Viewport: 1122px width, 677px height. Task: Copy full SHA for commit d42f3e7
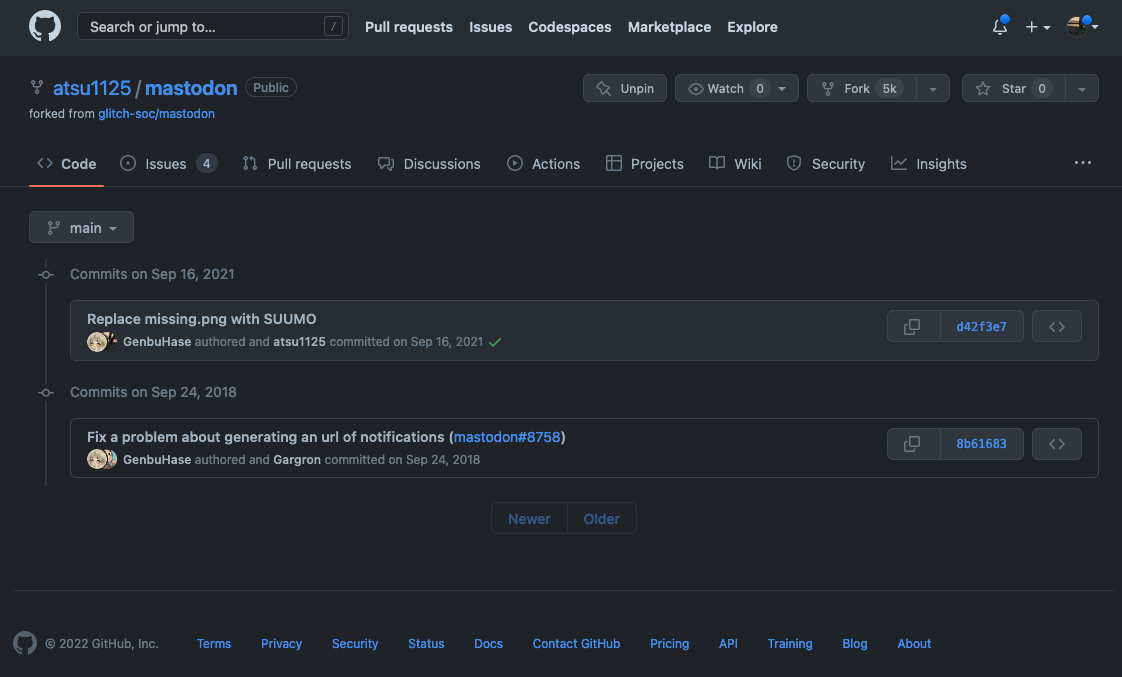tap(912, 327)
